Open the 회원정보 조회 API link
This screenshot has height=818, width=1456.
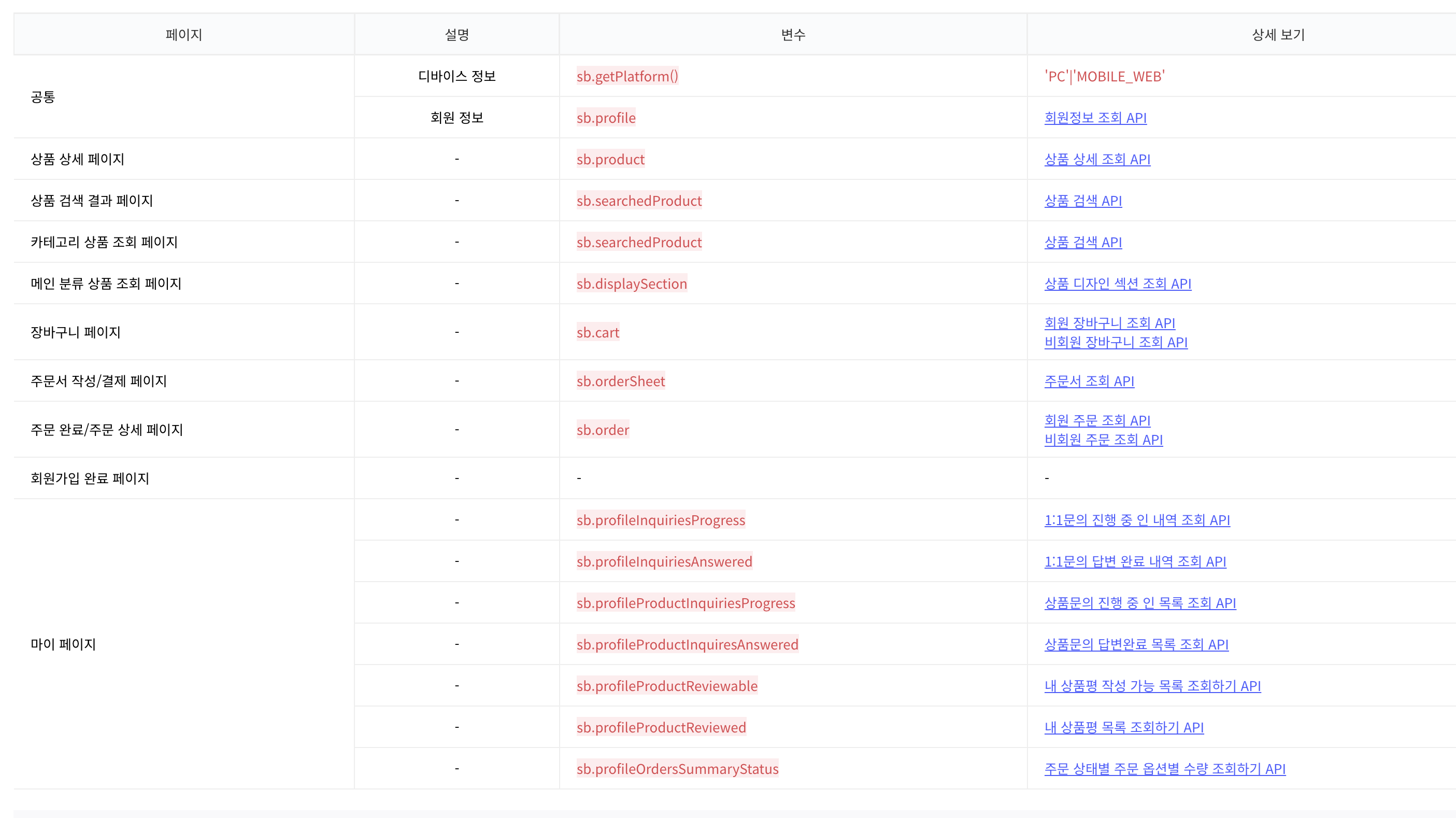[1095, 118]
